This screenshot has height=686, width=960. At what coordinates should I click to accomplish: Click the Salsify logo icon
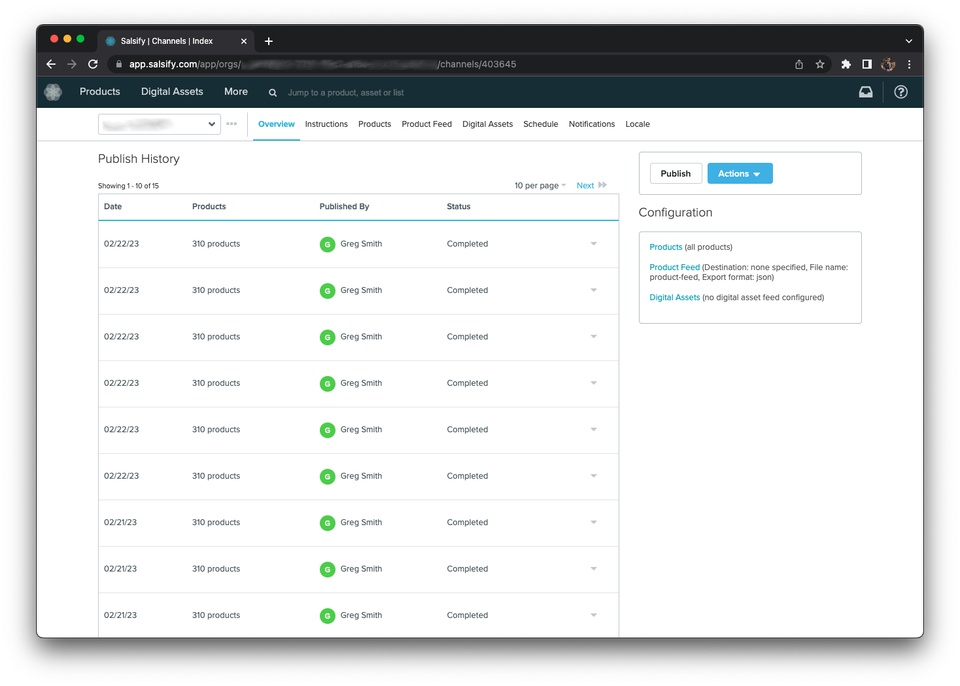coord(53,92)
